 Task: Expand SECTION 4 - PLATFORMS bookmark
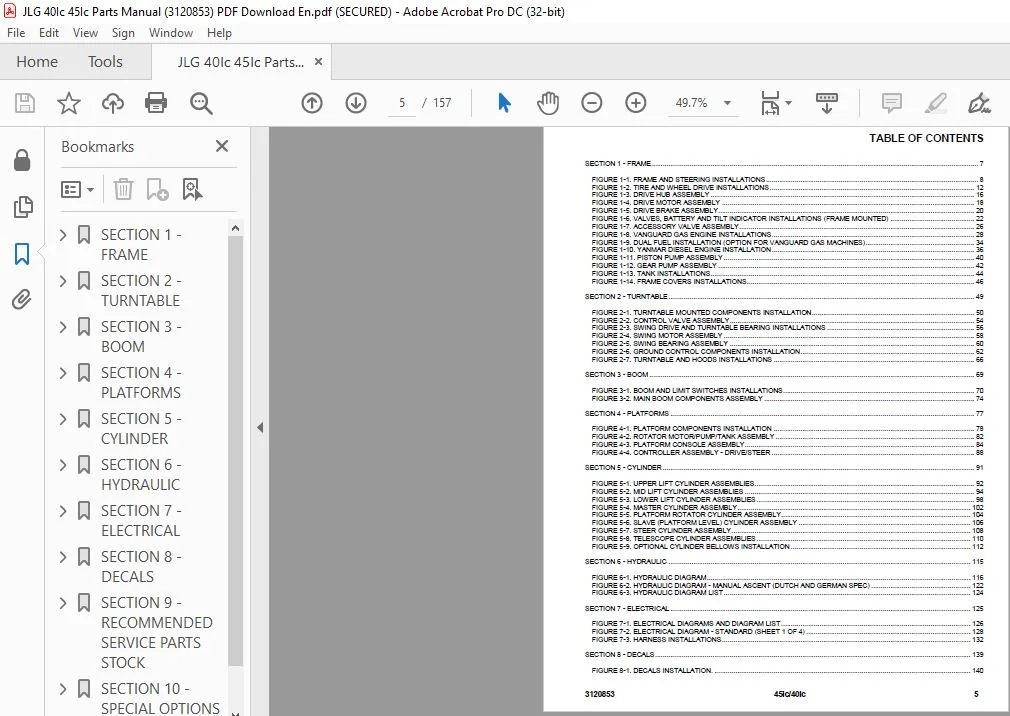pos(63,373)
